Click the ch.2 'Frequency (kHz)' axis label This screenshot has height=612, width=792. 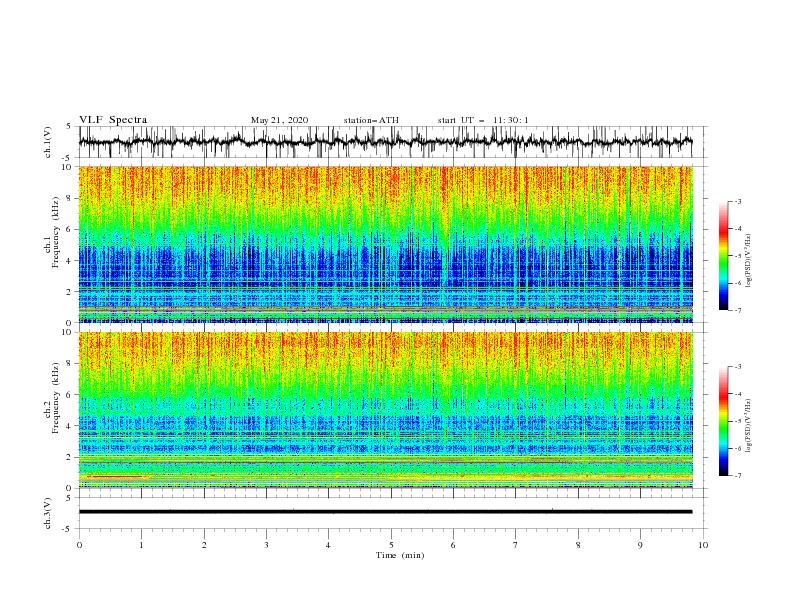click(x=56, y=398)
